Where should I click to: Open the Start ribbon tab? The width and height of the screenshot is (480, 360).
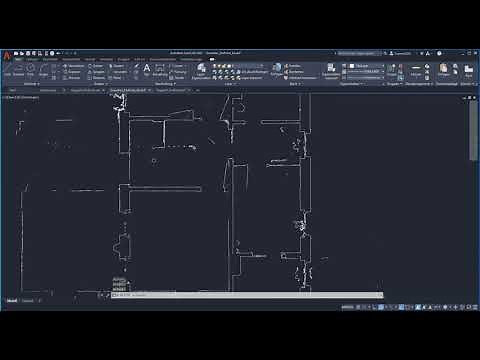(19, 60)
